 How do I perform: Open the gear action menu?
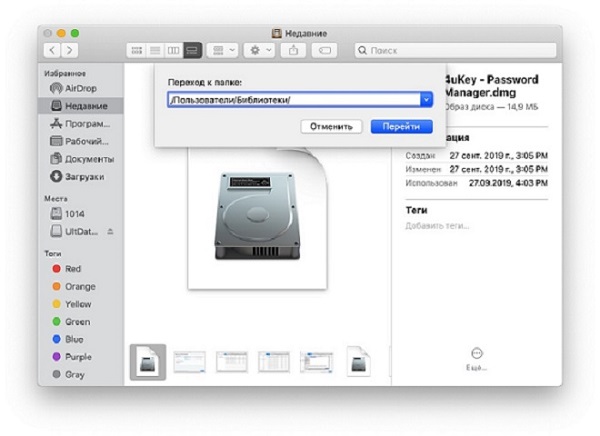[260, 50]
